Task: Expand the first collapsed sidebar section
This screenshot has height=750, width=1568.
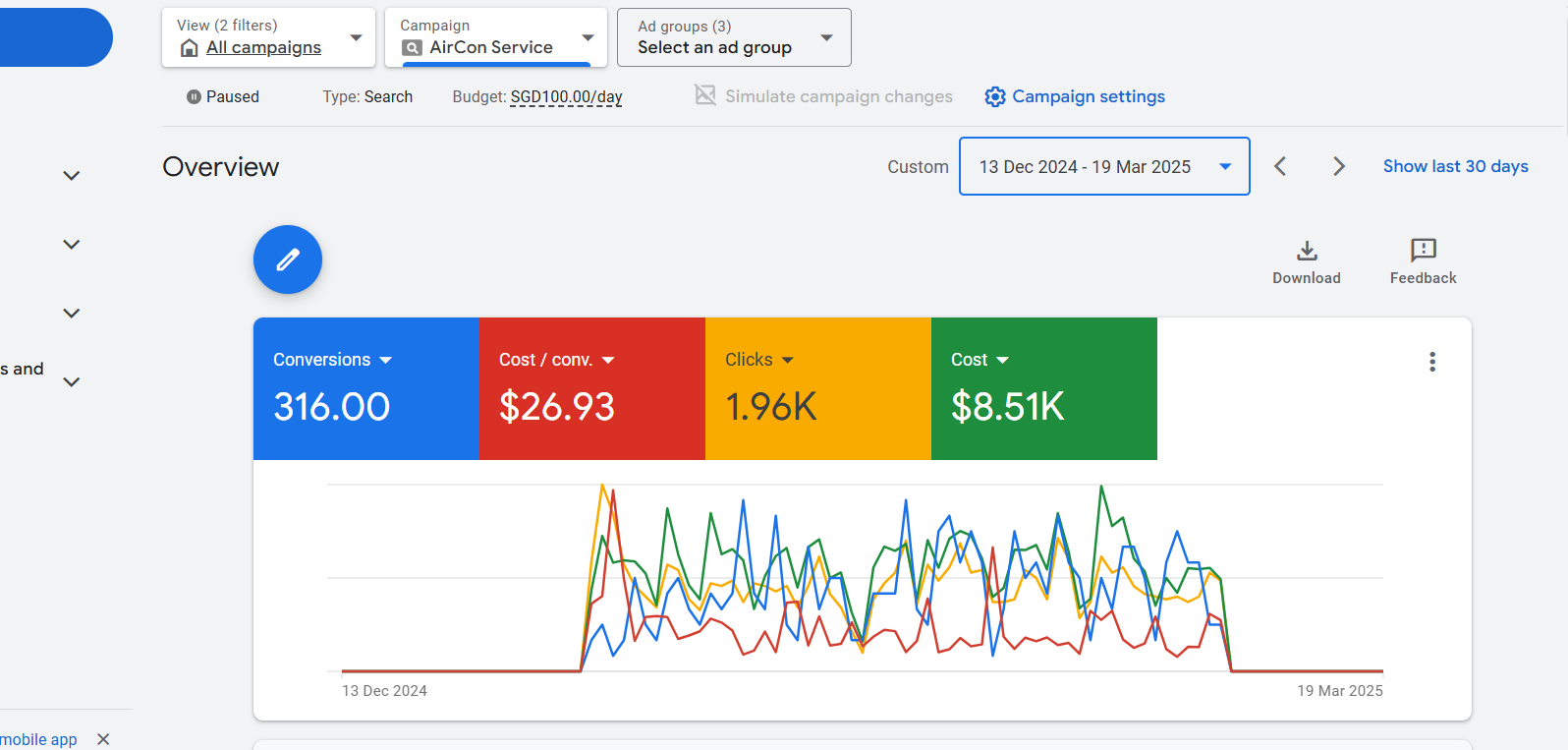Action: click(71, 176)
